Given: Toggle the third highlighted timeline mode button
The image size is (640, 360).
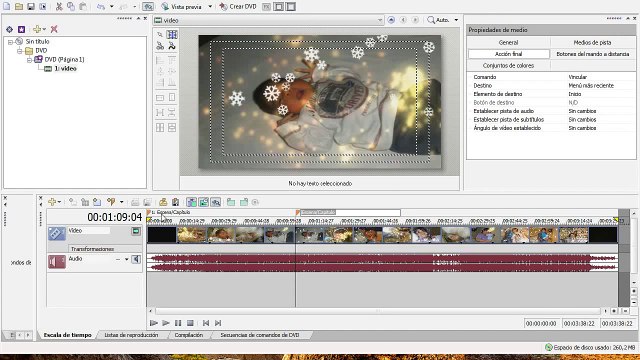Looking at the screenshot, I should [216, 202].
